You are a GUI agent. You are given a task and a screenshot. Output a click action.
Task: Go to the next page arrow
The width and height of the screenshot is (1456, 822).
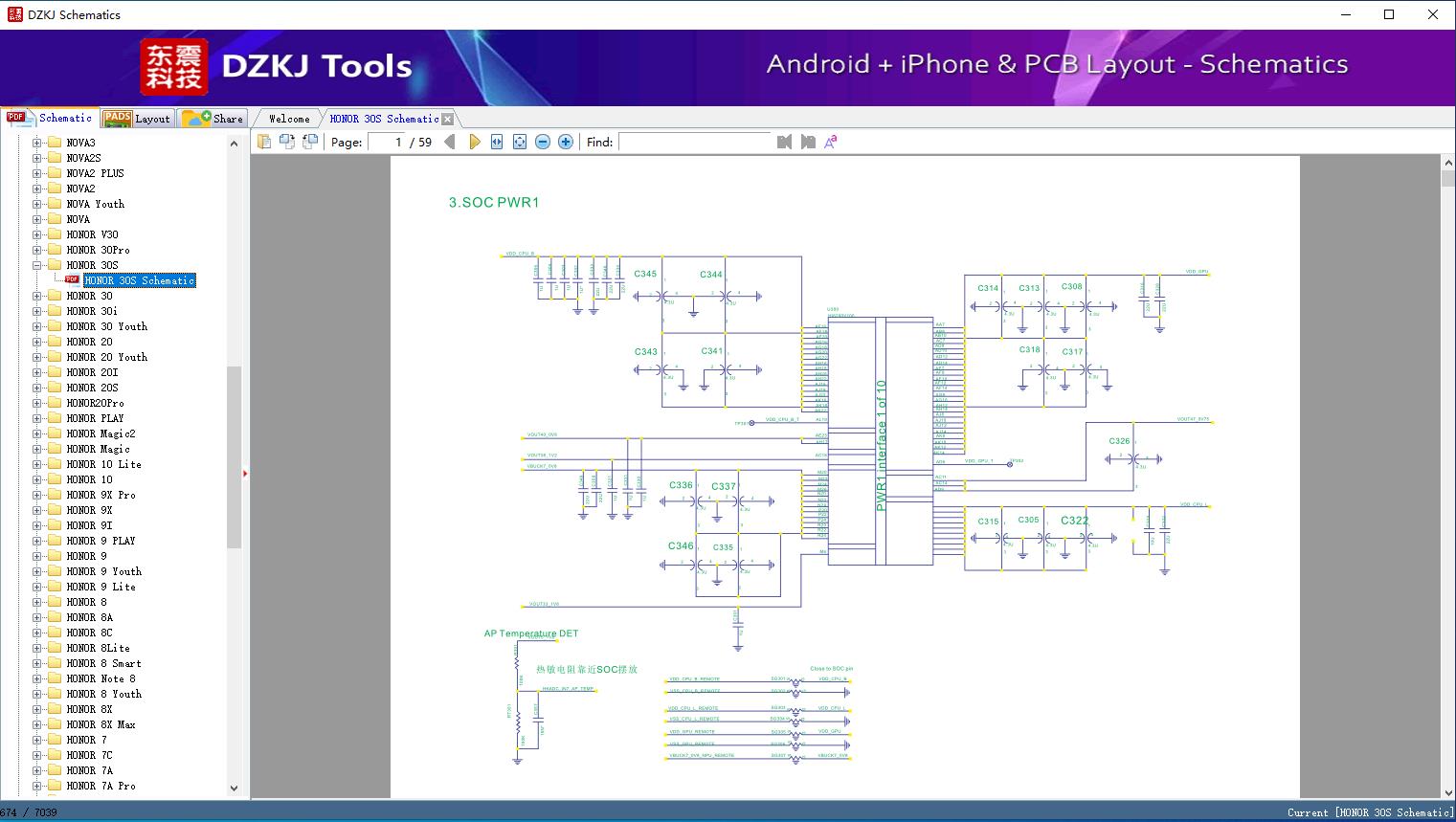click(x=474, y=142)
